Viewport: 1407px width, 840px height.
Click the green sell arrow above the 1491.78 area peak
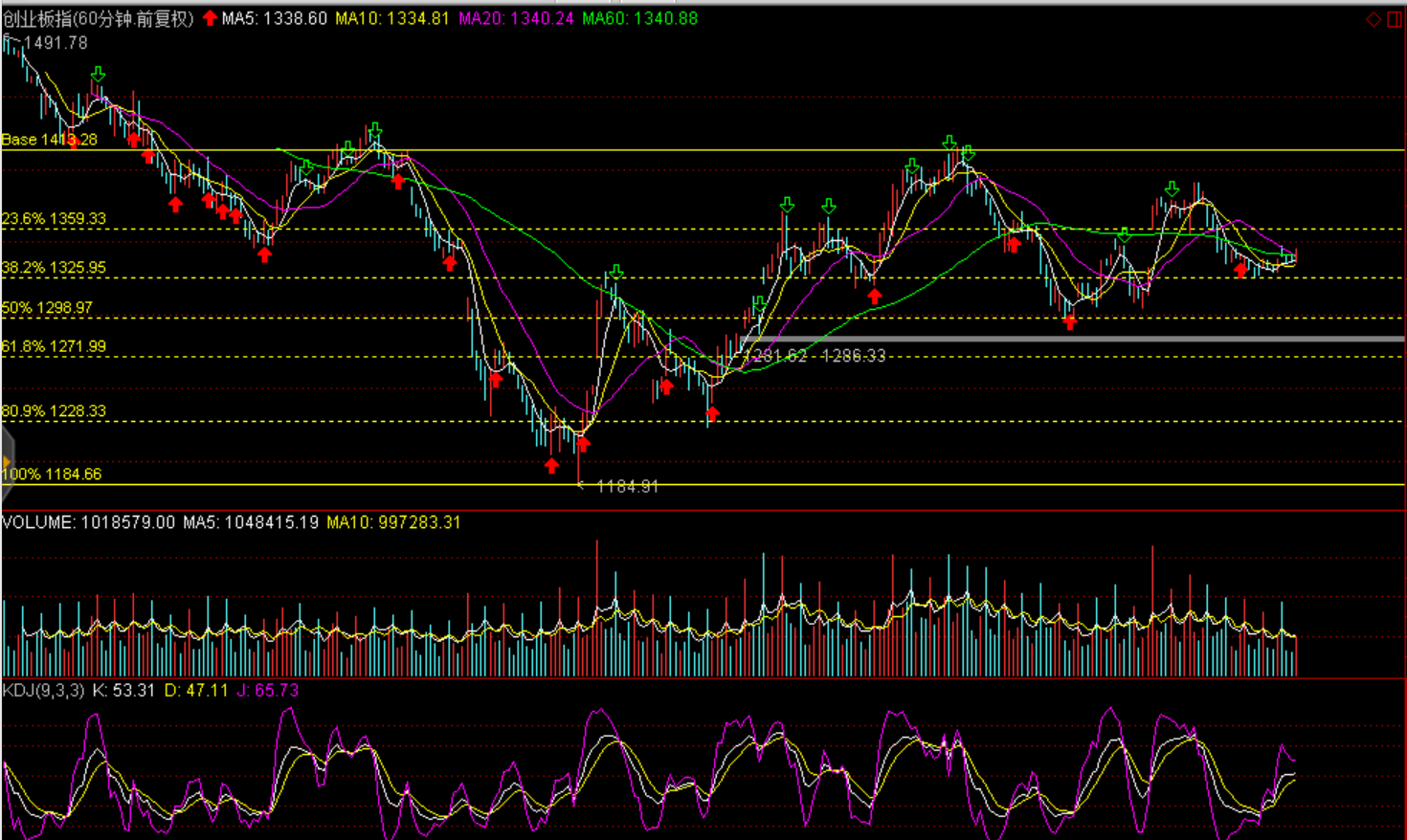98,74
